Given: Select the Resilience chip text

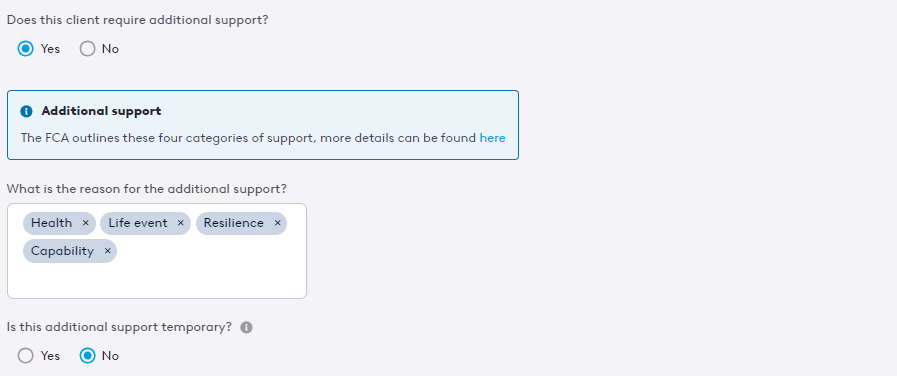Looking at the screenshot, I should point(233,223).
